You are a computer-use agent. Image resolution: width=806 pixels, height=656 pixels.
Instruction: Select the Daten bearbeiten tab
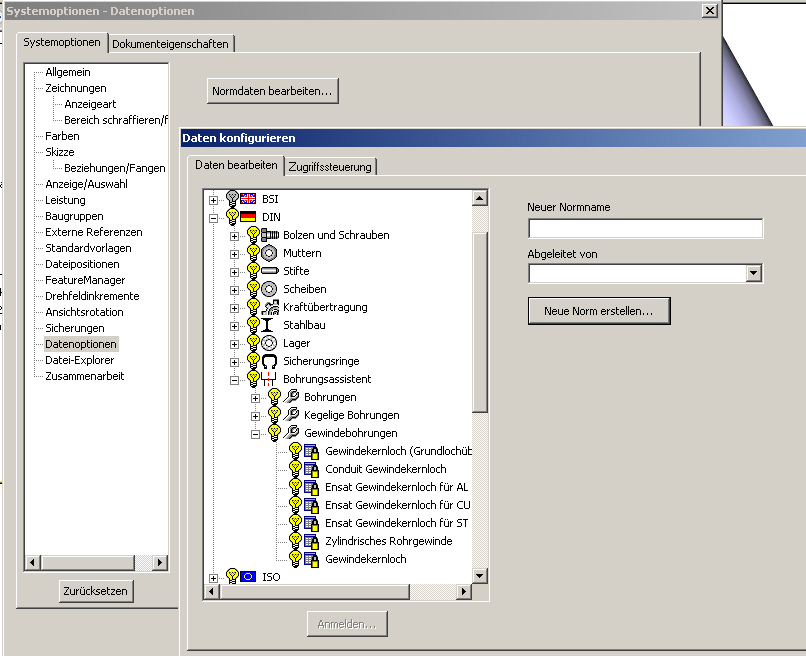click(236, 165)
